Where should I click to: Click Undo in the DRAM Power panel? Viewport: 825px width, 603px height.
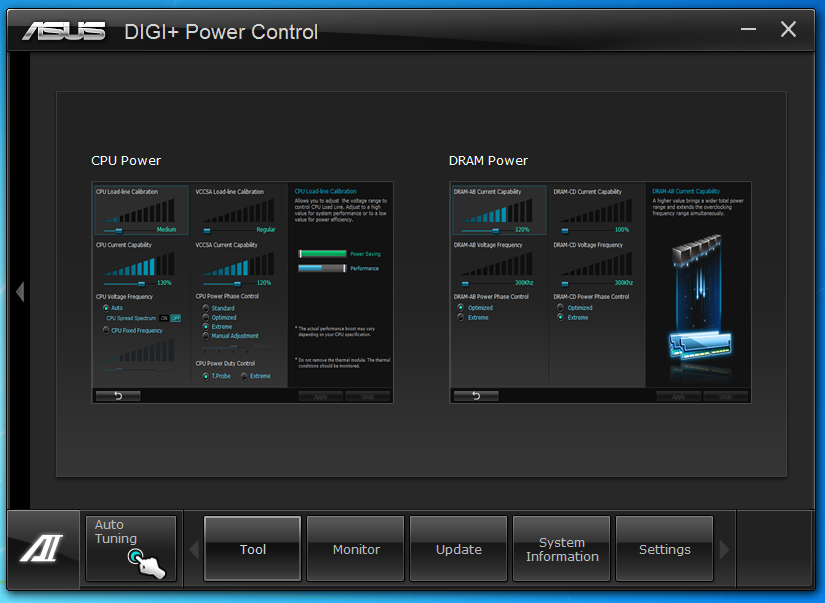pos(726,396)
